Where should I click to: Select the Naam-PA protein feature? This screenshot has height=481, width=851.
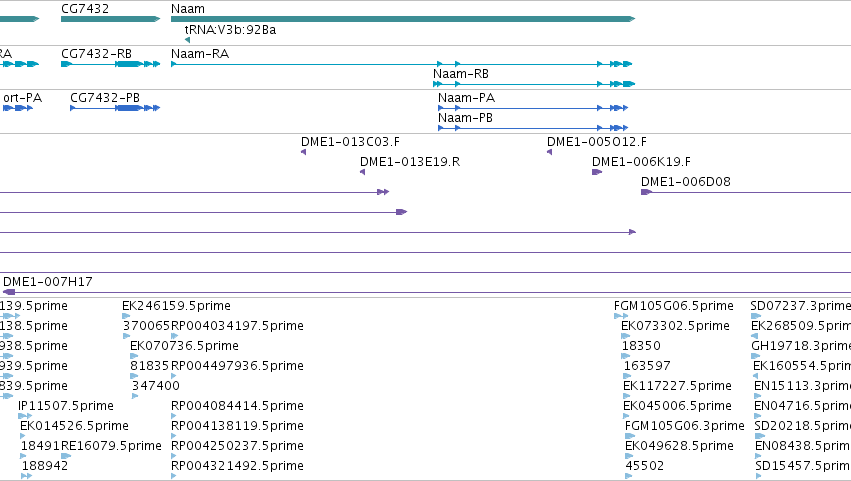(x=533, y=108)
